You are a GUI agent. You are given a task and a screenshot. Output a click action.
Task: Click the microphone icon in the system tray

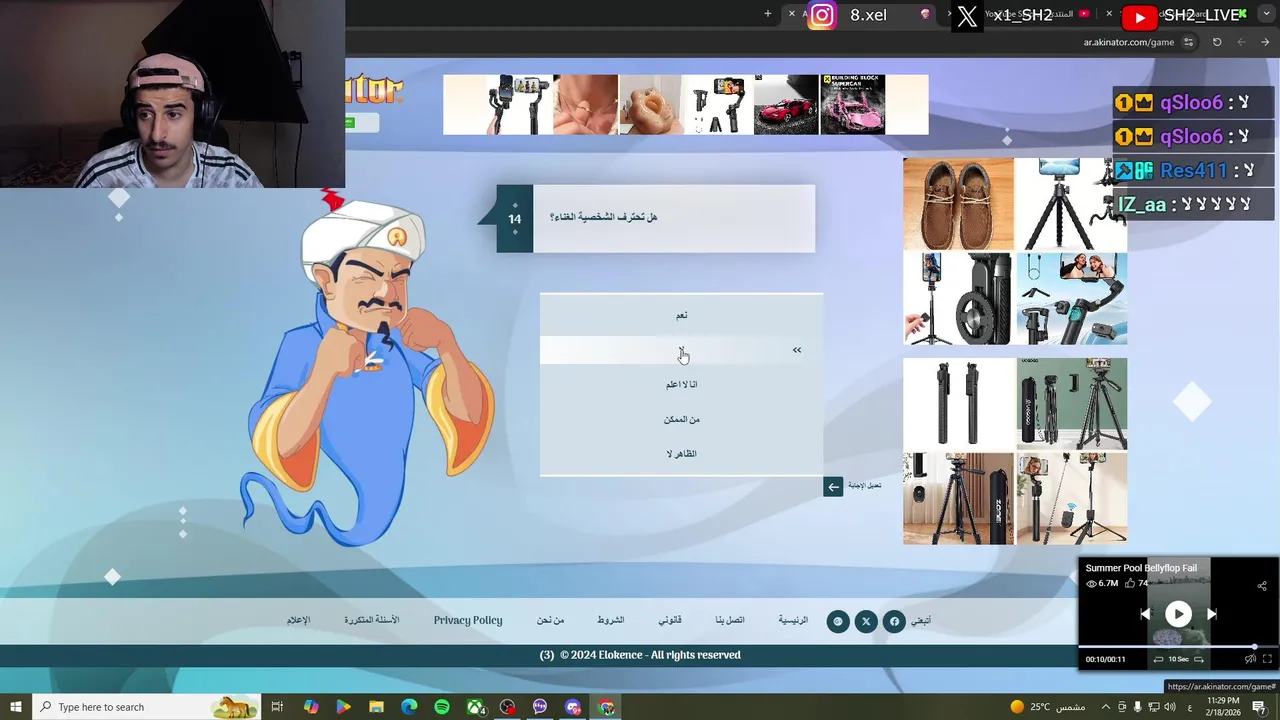tap(1137, 707)
